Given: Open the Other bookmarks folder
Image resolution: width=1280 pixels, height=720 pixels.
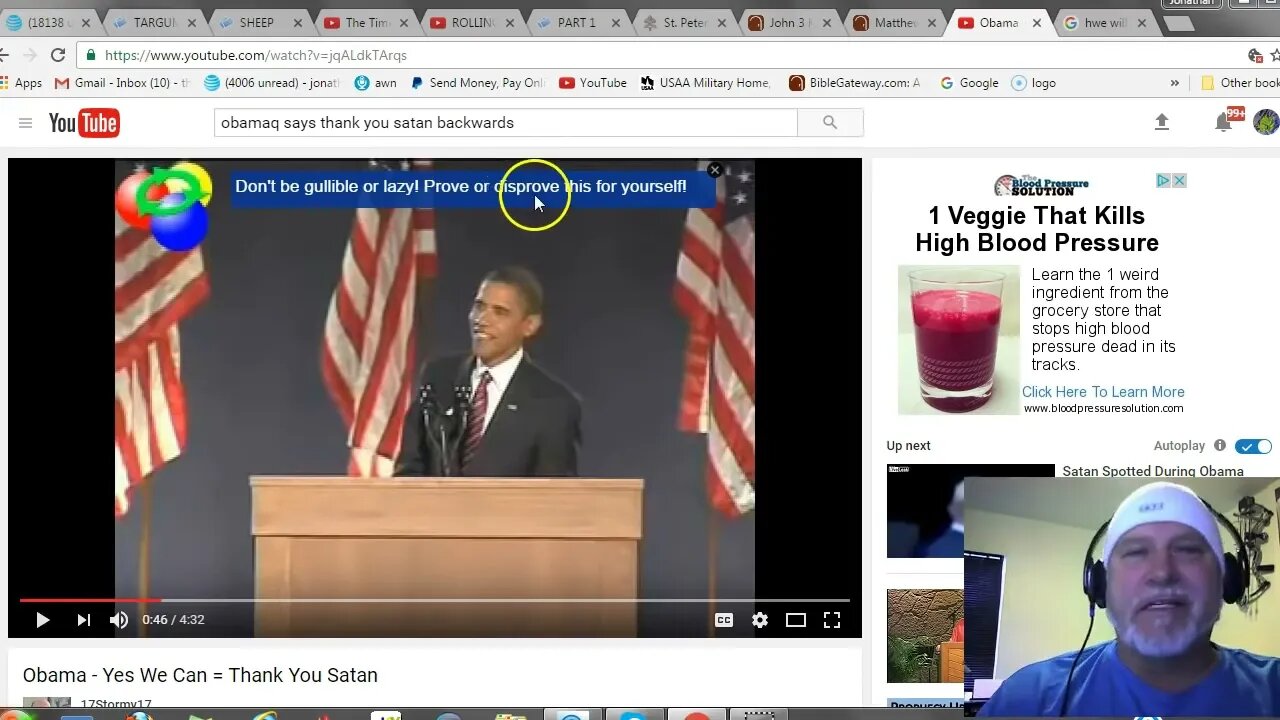Looking at the screenshot, I should point(1240,83).
